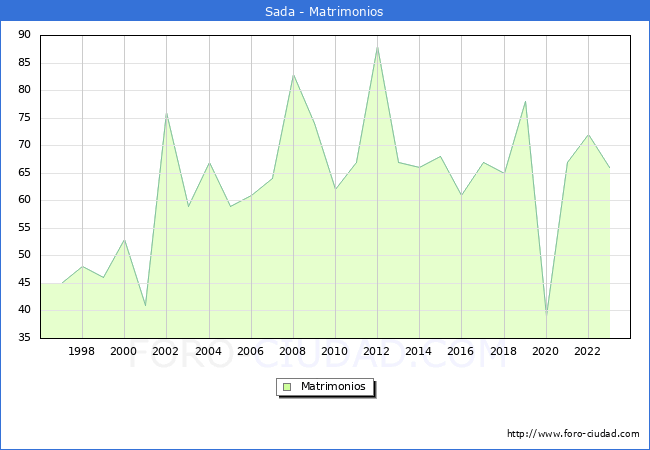The width and height of the screenshot is (650, 450).
Task: Click the 90 y-axis label
Action: pyautogui.click(x=24, y=35)
